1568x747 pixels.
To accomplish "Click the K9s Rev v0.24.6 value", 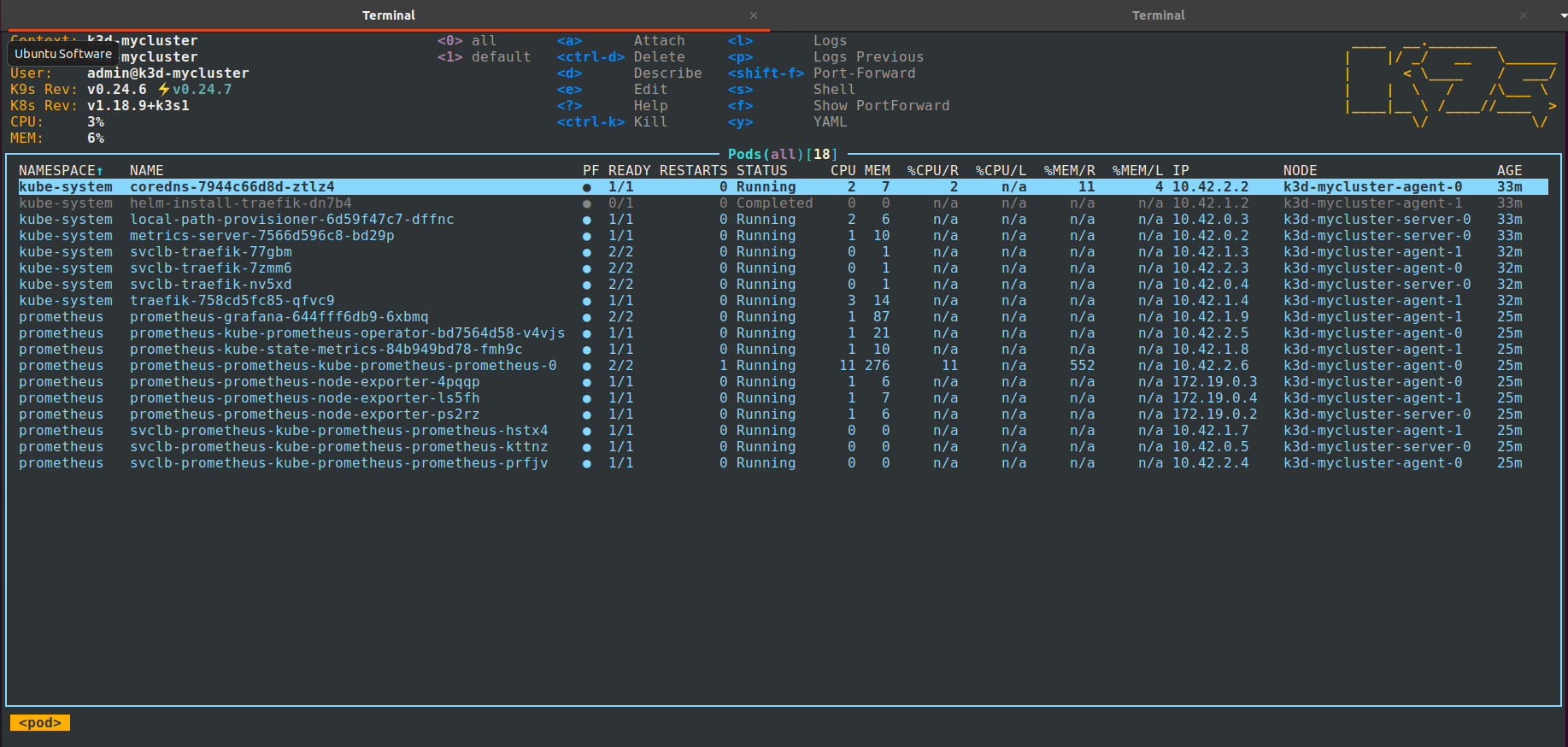I will tap(116, 89).
